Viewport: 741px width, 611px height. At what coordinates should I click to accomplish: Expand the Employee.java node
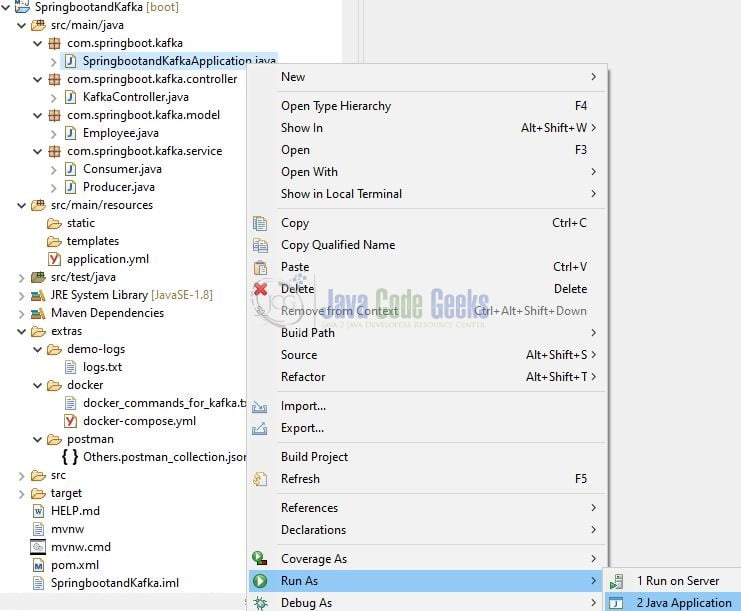click(x=53, y=134)
